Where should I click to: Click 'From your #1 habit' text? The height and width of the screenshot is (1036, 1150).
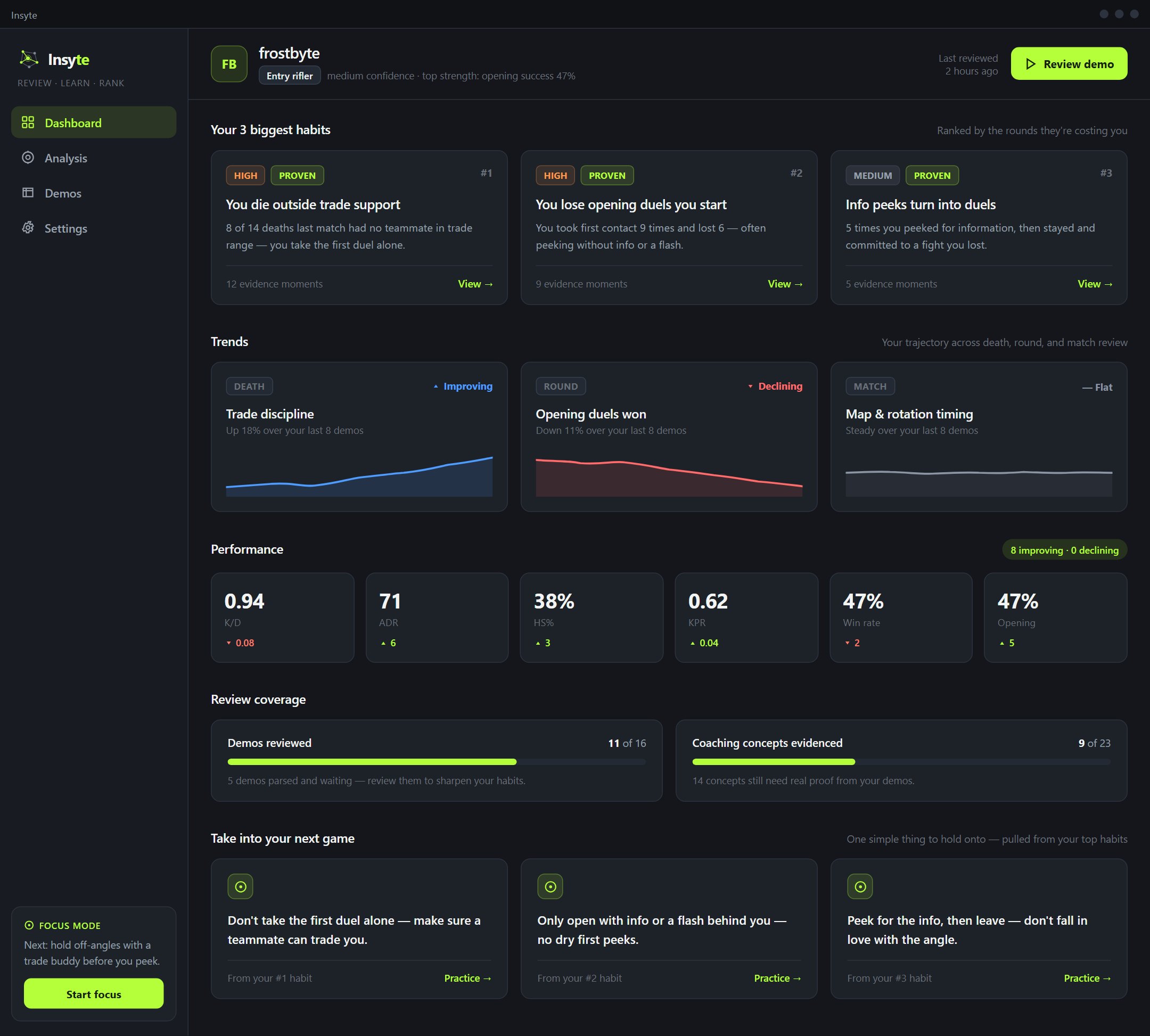[x=270, y=978]
